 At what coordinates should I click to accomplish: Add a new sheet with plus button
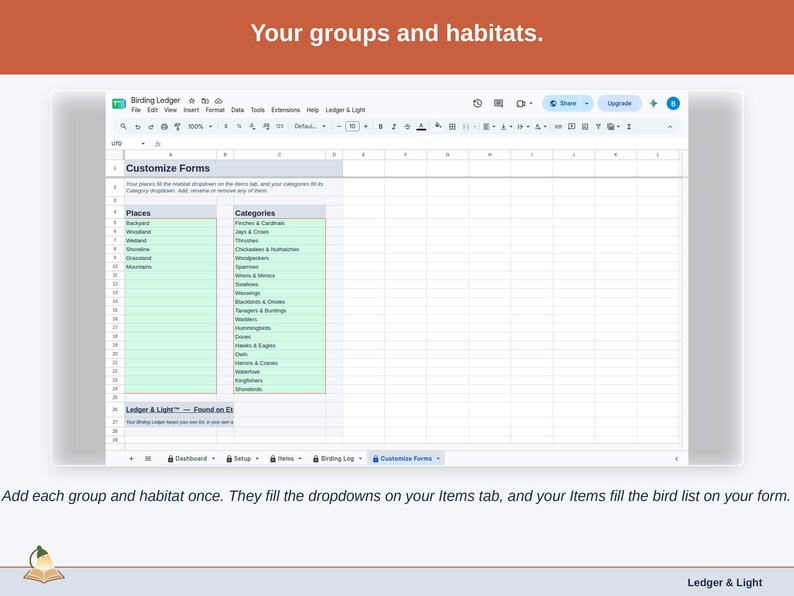pyautogui.click(x=131, y=459)
